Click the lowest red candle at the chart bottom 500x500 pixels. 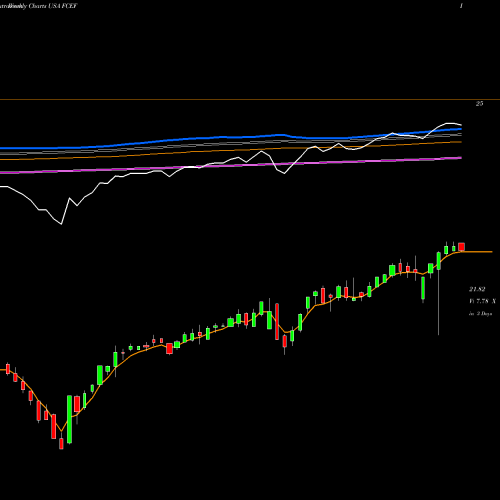click(x=61, y=444)
